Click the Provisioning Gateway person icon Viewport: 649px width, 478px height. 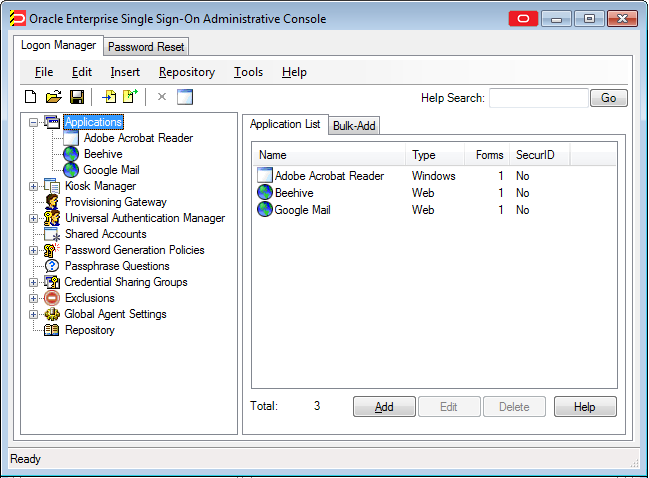[x=52, y=202]
